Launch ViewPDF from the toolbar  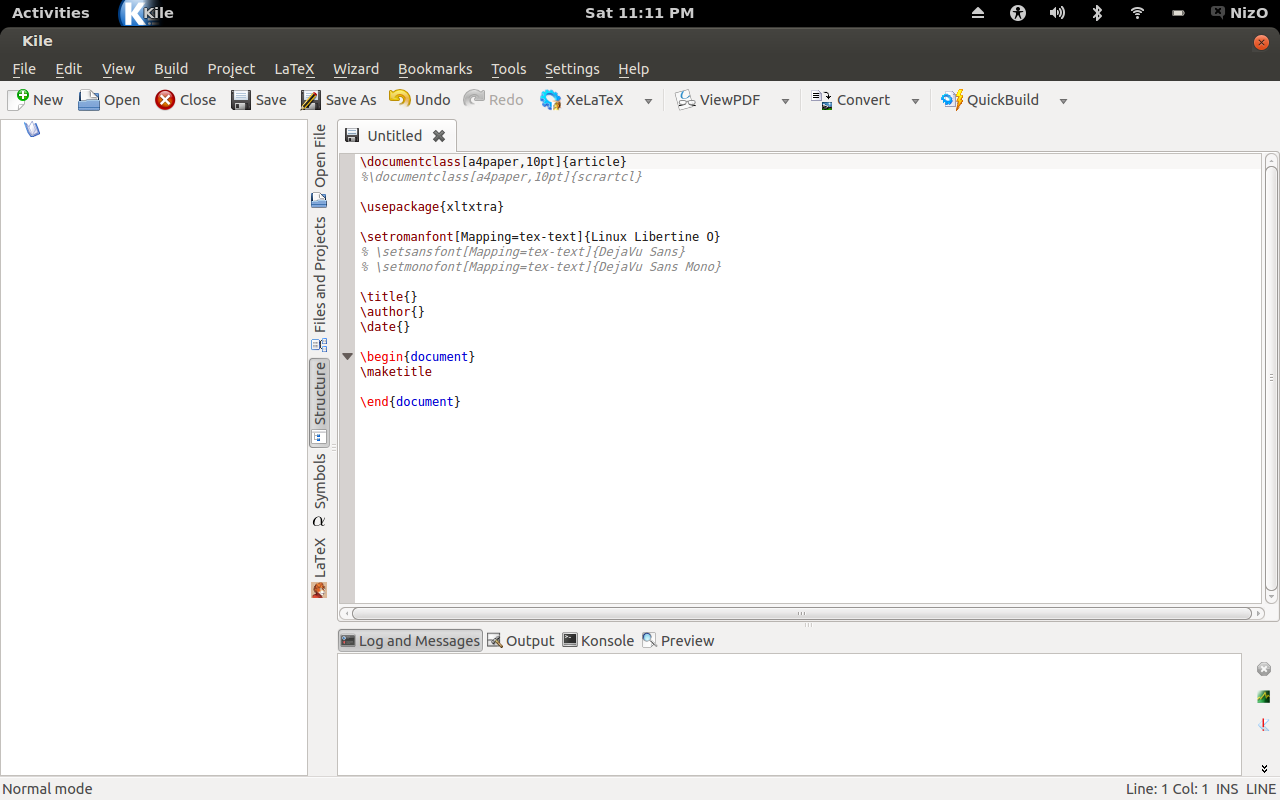(717, 100)
